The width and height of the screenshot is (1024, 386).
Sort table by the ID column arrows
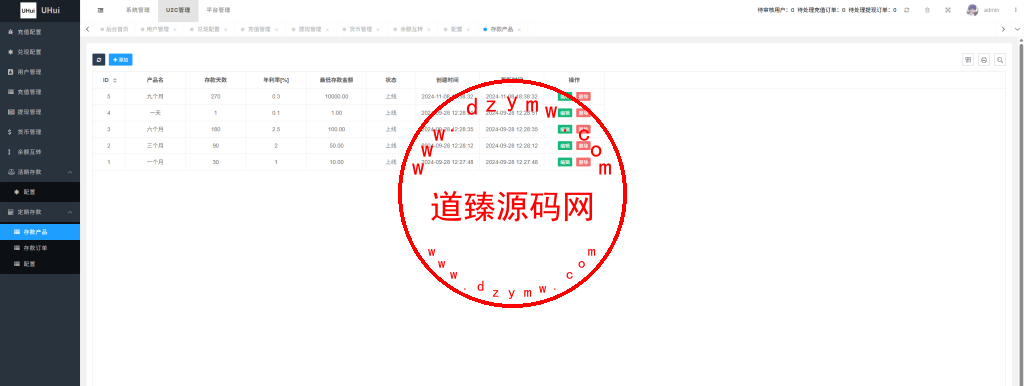coord(115,80)
